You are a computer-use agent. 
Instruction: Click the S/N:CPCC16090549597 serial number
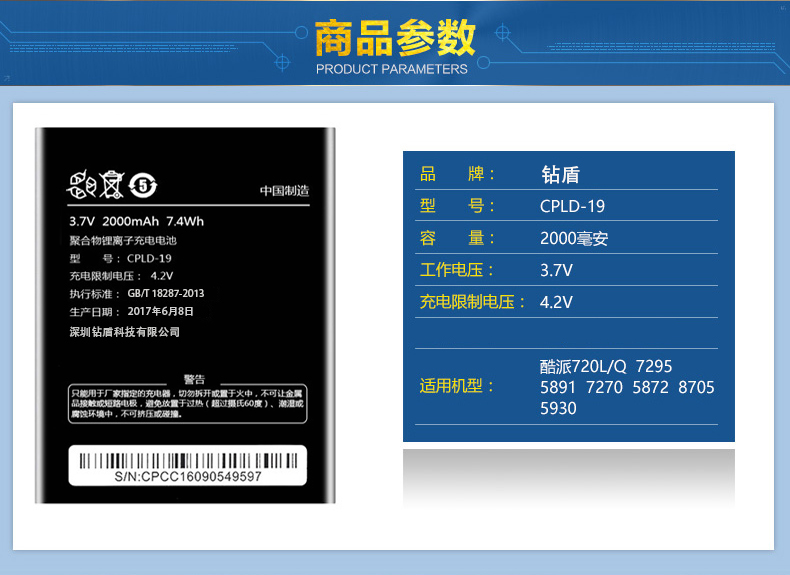(188, 477)
